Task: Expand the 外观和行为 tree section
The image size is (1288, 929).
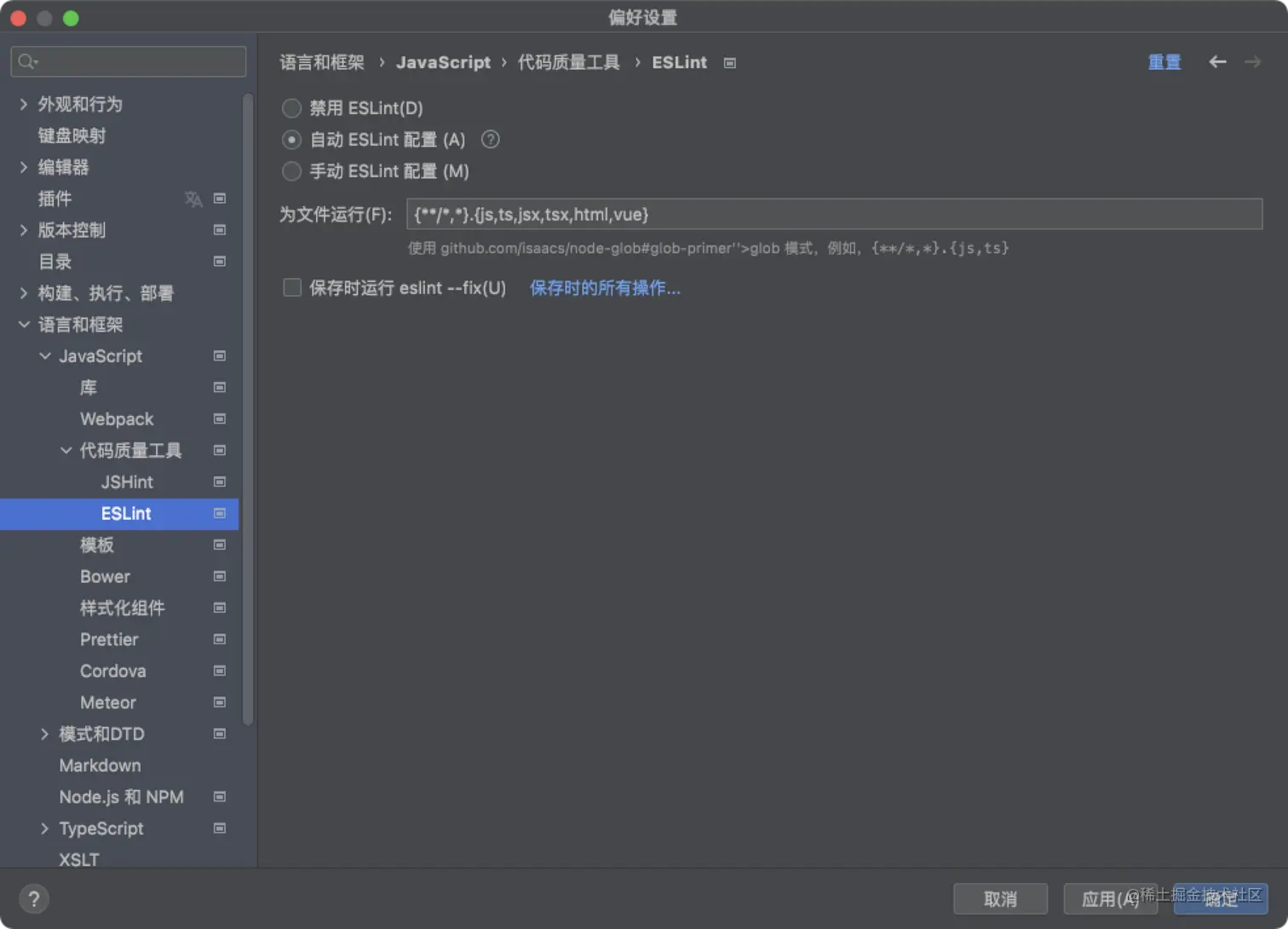Action: pos(22,104)
